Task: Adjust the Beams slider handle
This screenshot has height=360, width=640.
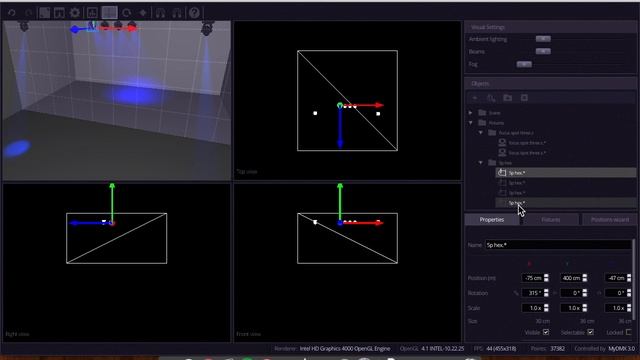Action: (x=543, y=51)
